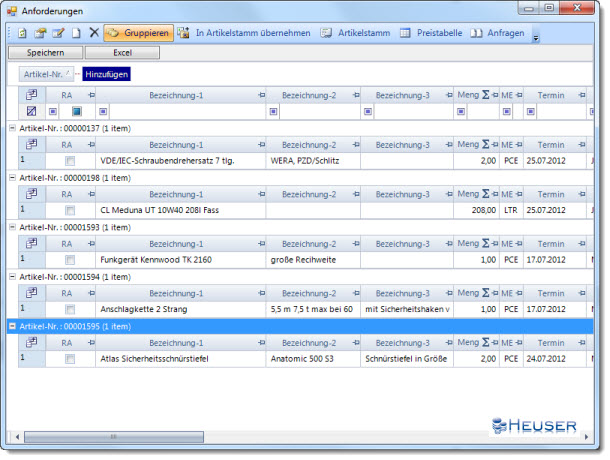Select cell CL Meduna UT 10W40 208l Fass
Screen dimensions: 610x460
pos(181,210)
